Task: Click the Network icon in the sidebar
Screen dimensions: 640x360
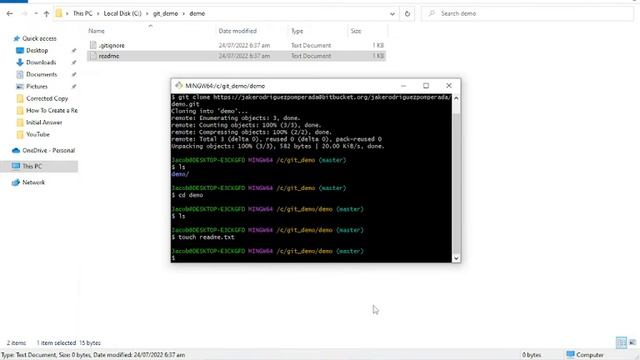Action: click(16, 182)
